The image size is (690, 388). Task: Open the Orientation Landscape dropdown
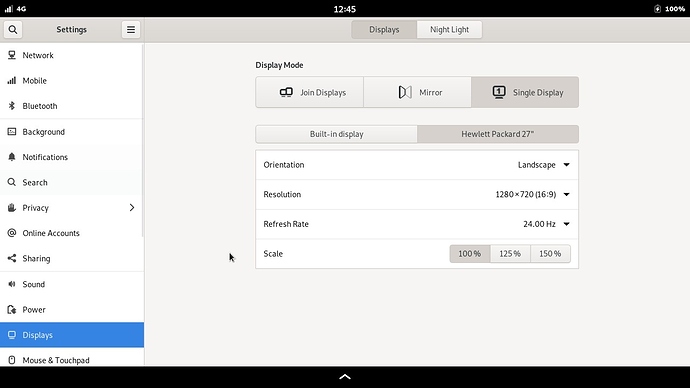(544, 165)
